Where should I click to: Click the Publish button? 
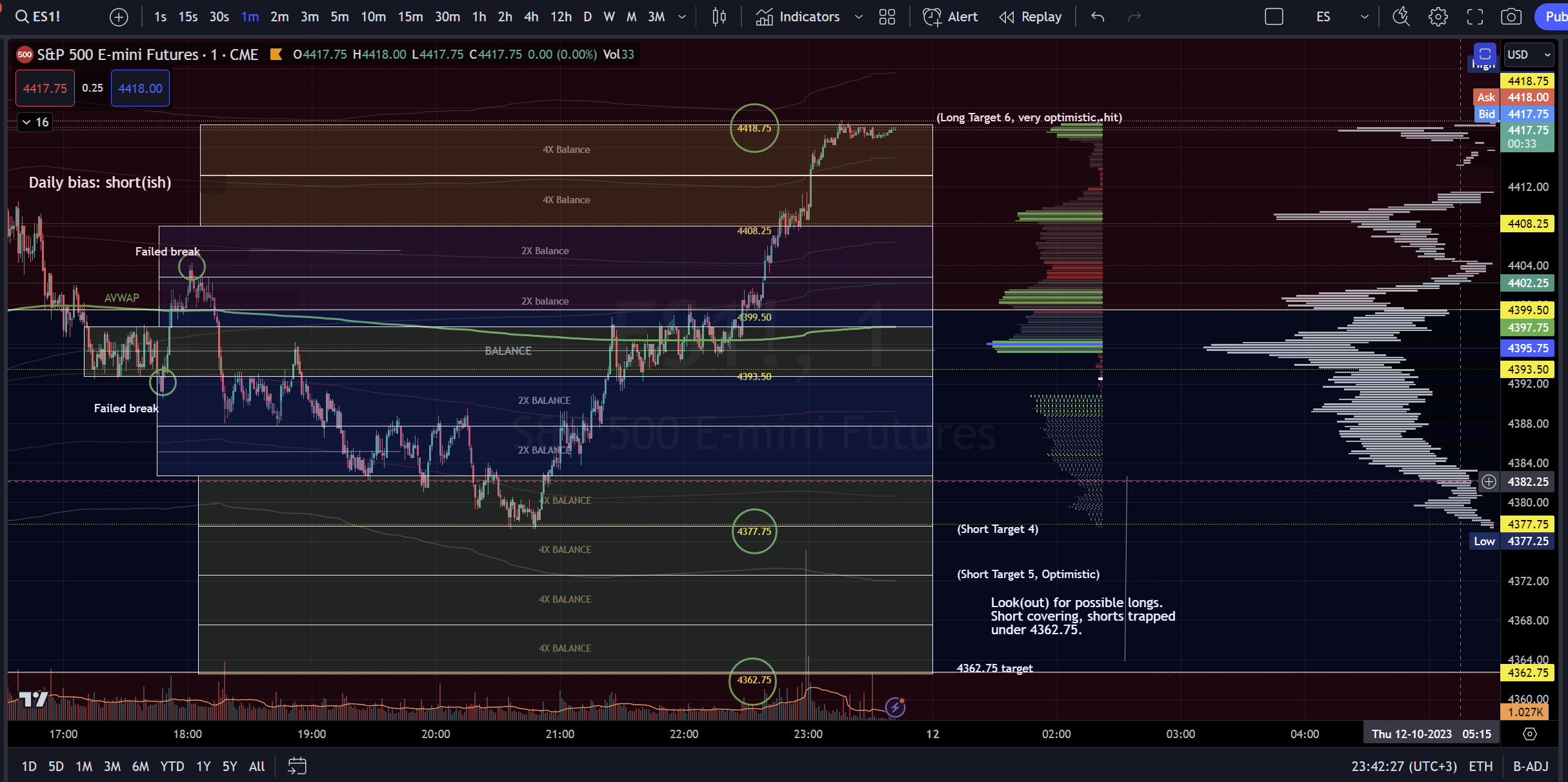[x=1553, y=17]
